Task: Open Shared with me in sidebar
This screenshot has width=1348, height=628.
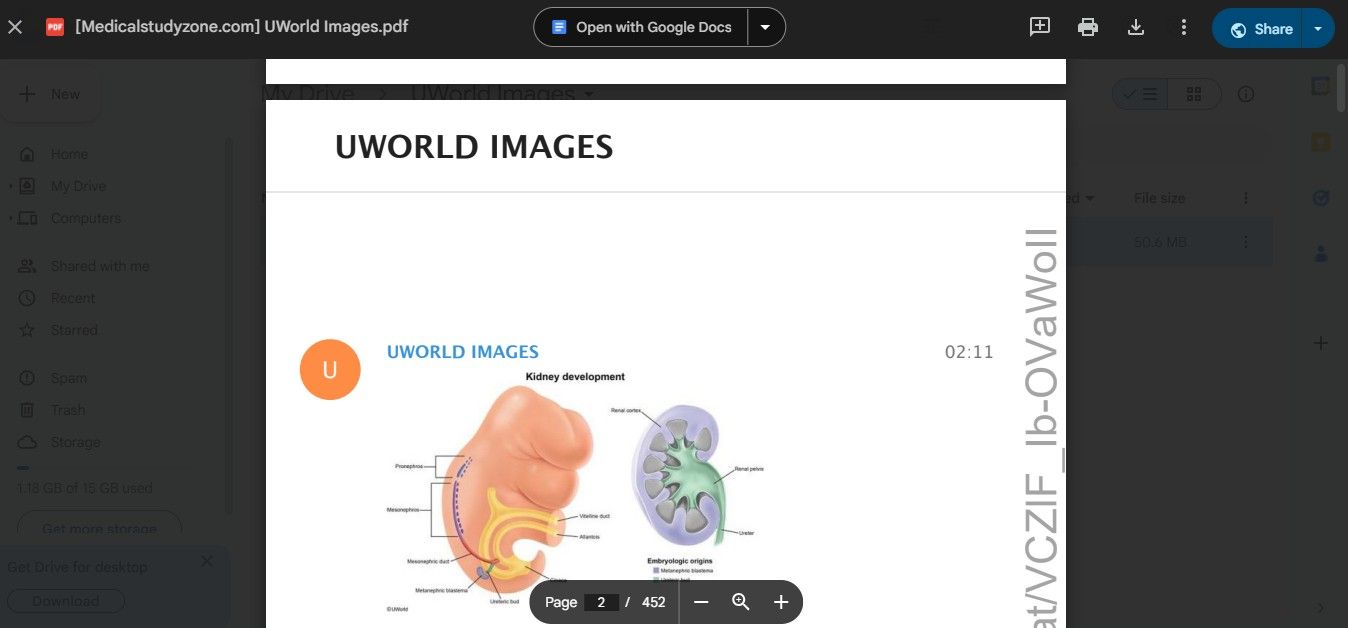Action: [x=100, y=266]
